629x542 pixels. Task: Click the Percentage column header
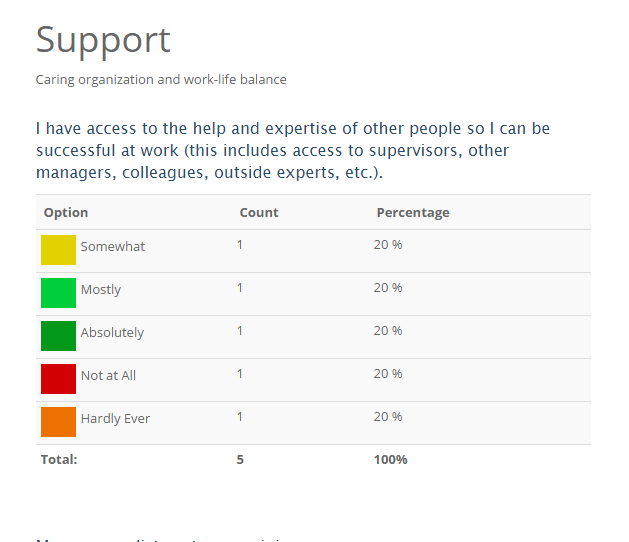(x=413, y=212)
